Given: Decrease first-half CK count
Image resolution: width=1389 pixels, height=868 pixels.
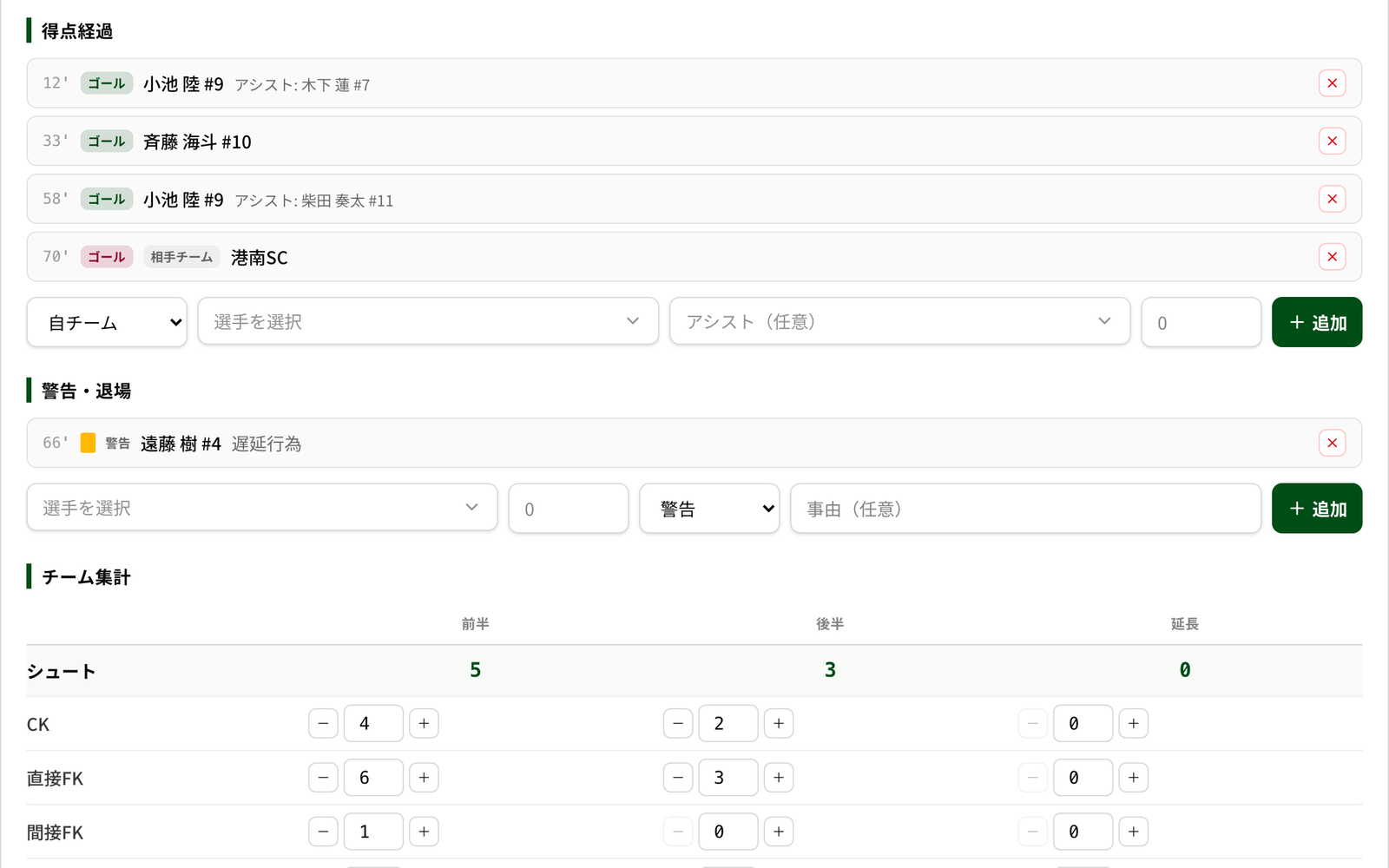Looking at the screenshot, I should pos(323,723).
